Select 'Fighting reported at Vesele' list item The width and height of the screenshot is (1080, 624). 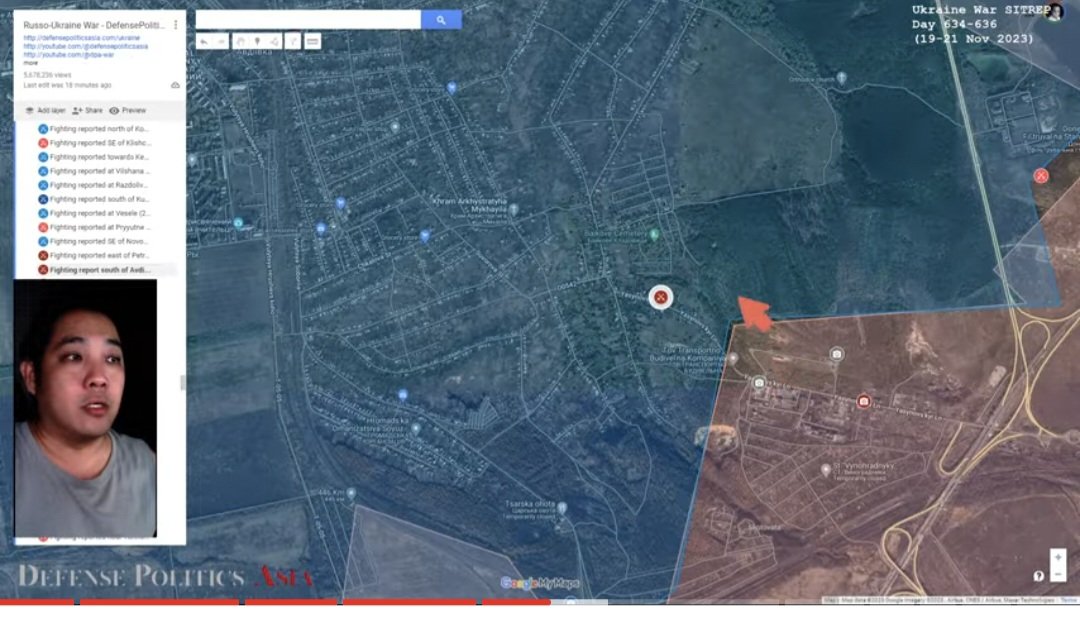click(x=99, y=213)
